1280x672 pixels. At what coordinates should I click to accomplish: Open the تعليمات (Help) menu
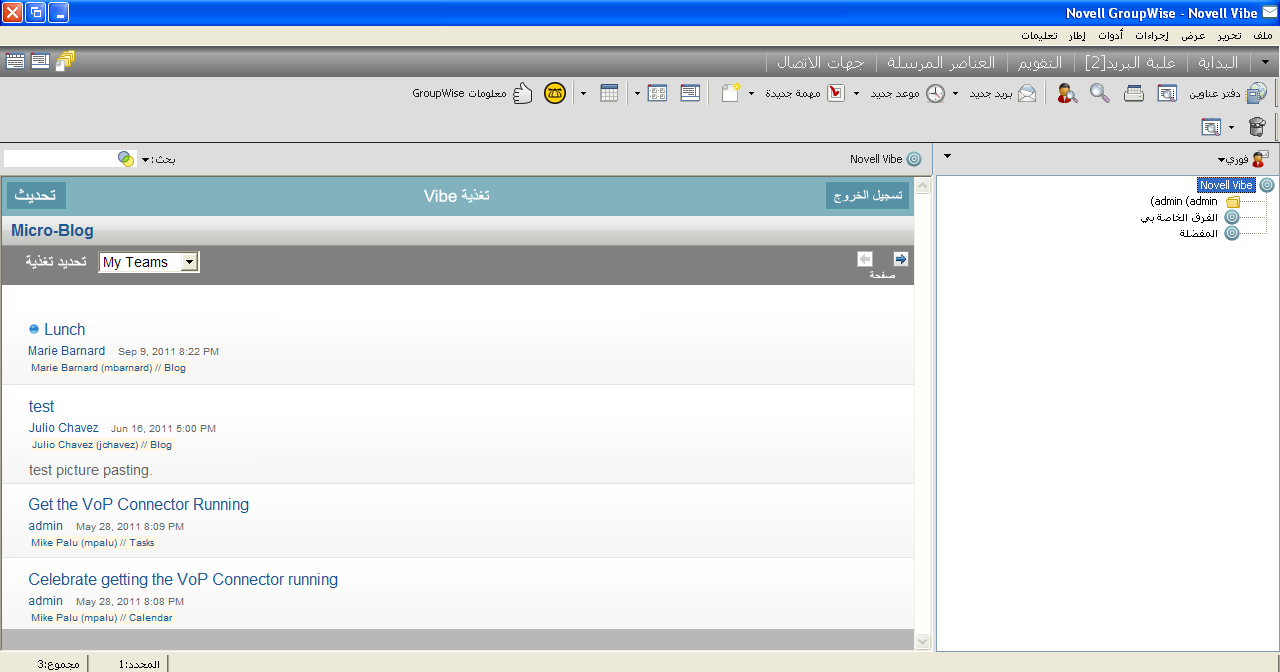pos(1040,35)
